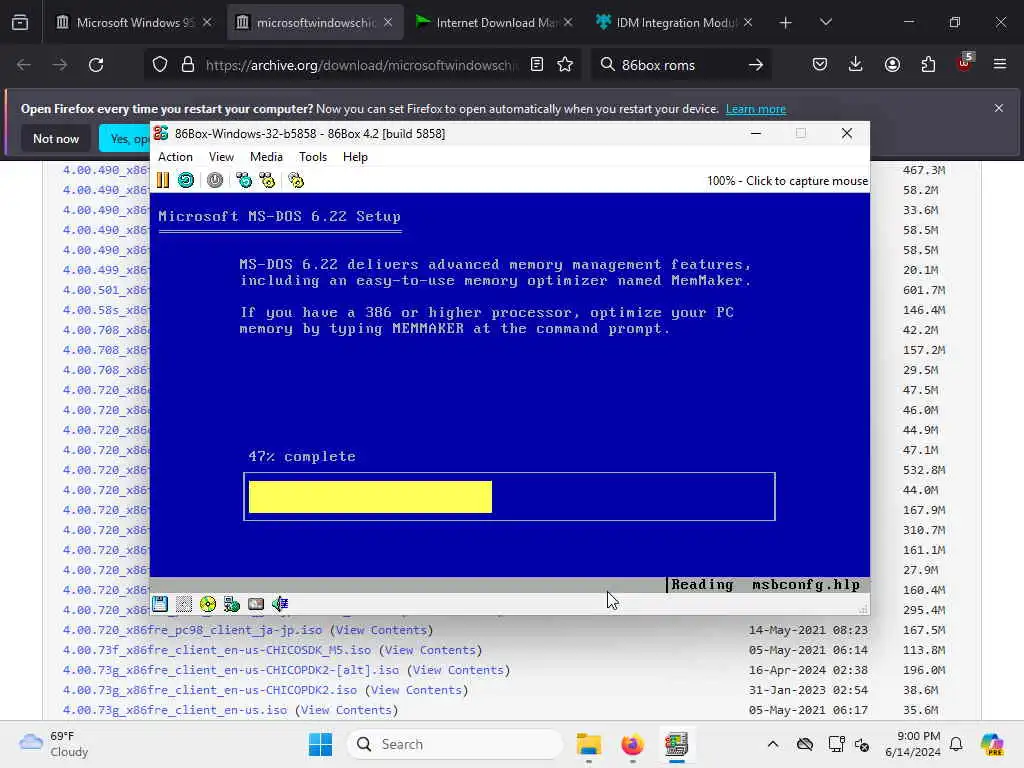Click the floppy disk drive status icon
Screen dimensions: 1024x768
(x=160, y=604)
